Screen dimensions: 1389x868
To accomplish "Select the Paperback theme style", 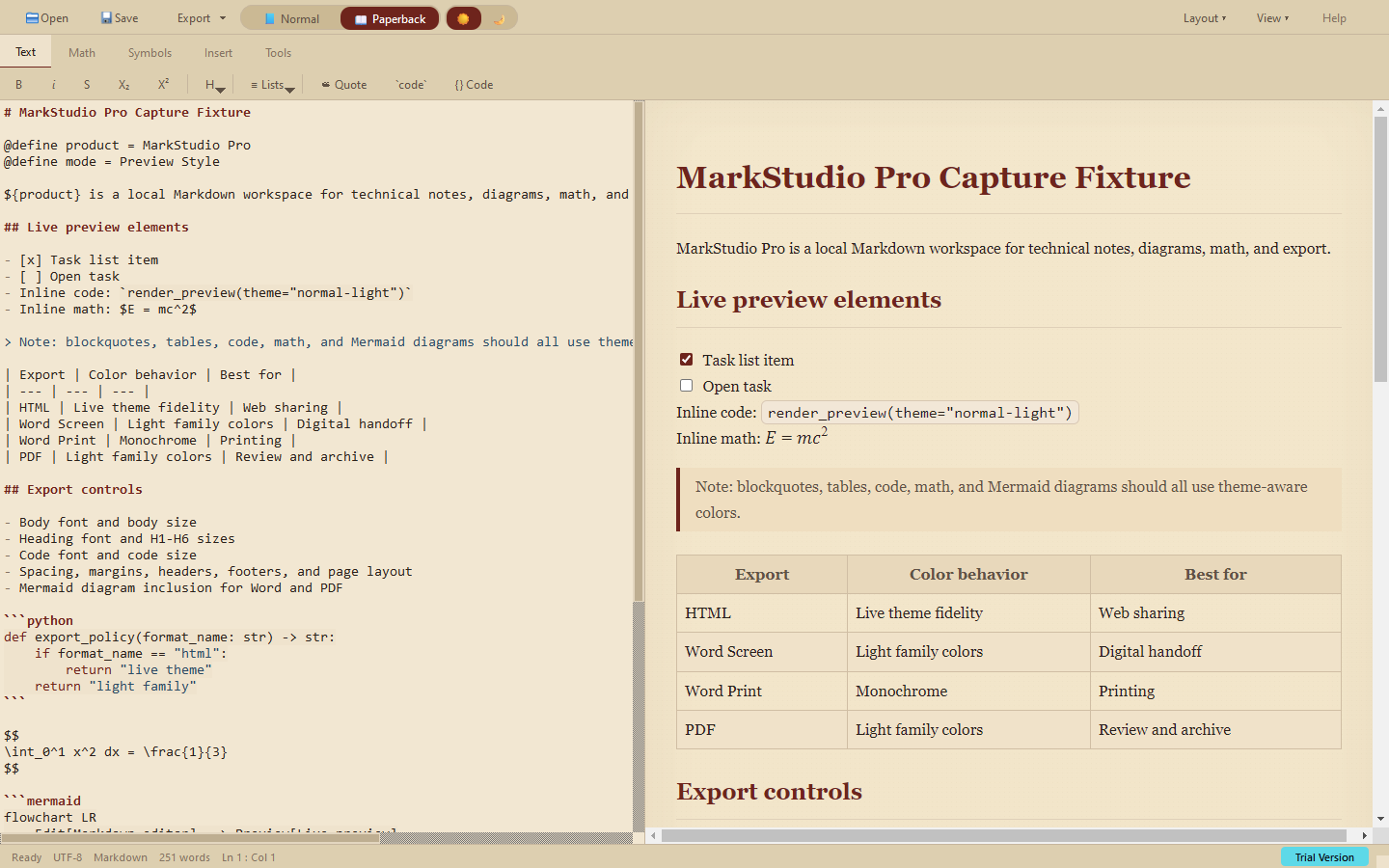I will [390, 18].
